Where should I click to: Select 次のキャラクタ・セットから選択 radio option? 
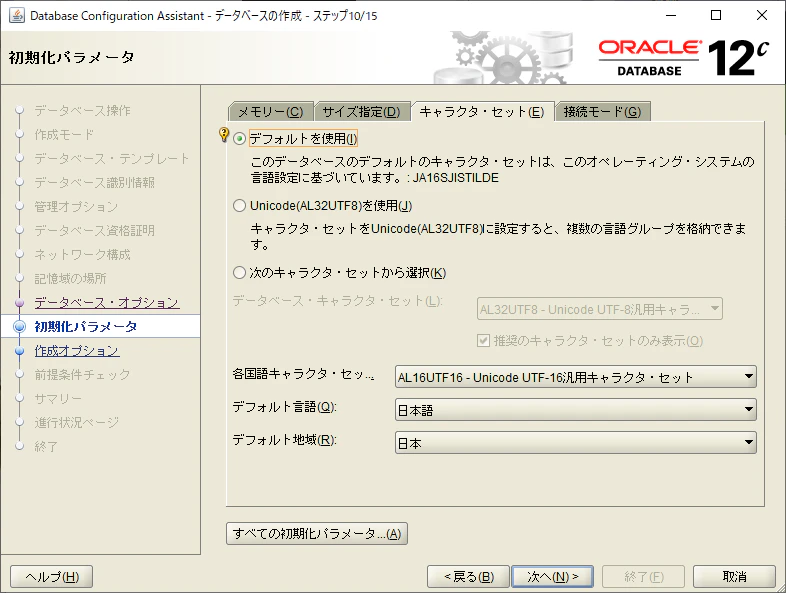[x=240, y=273]
